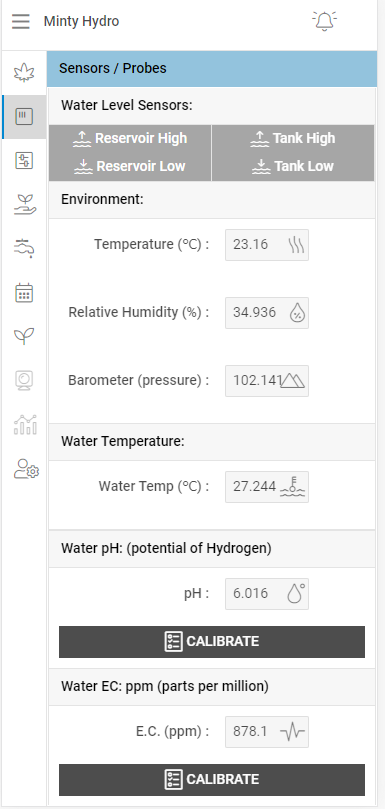The image size is (385, 809).
Task: Open the hamburger menu
Action: (x=21, y=21)
